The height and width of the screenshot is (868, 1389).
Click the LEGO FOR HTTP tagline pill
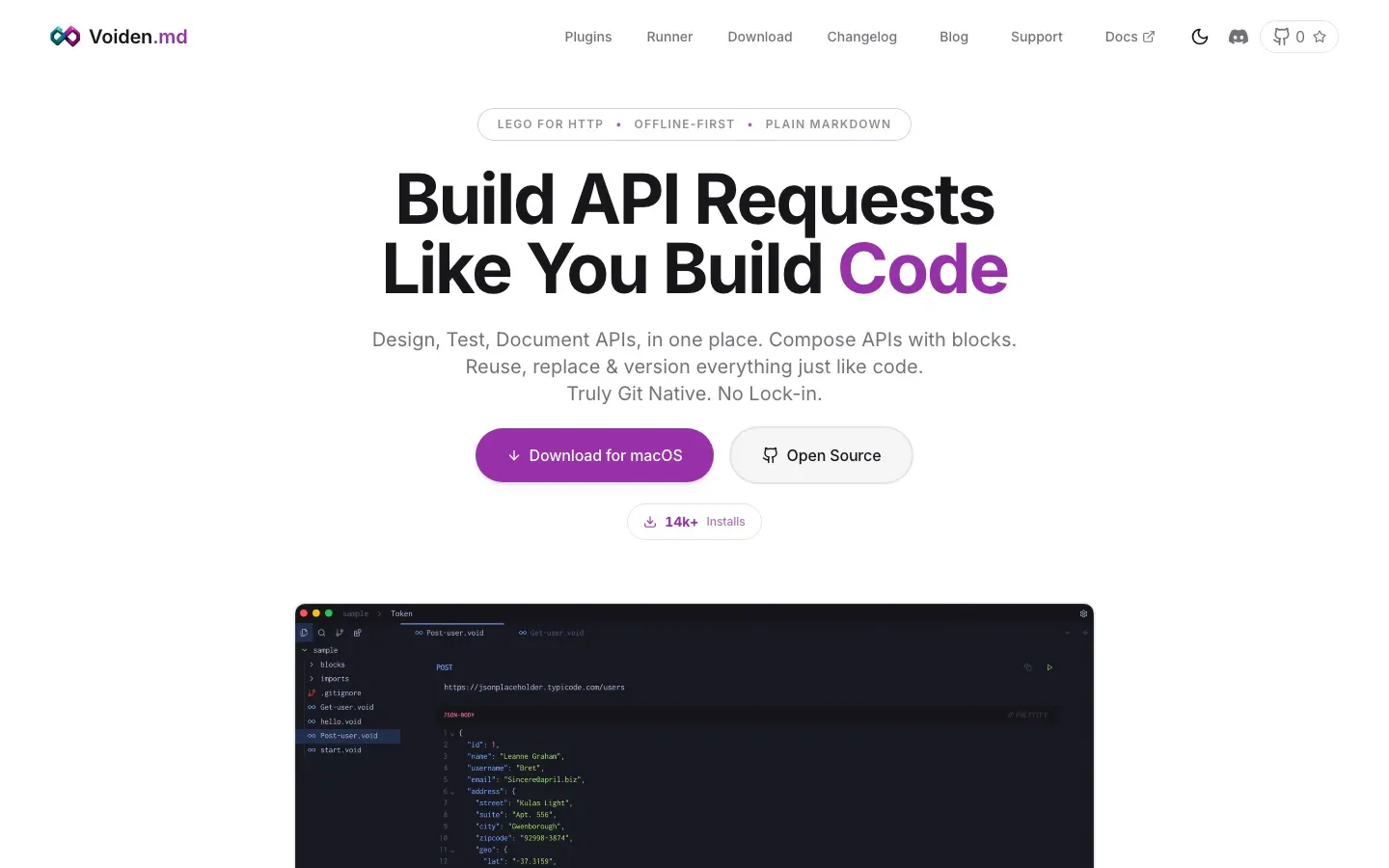point(694,124)
